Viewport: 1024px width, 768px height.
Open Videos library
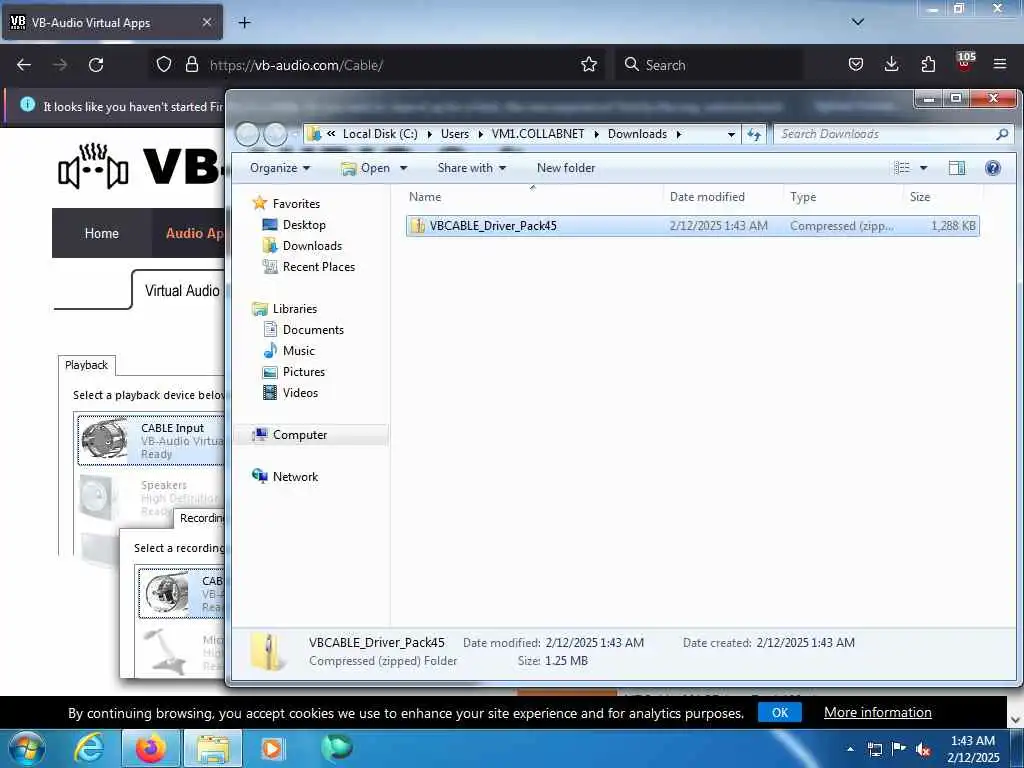tap(300, 392)
